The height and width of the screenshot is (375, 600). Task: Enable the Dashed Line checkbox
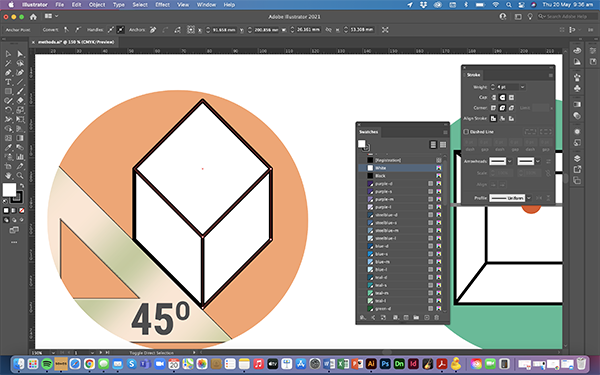pos(466,132)
